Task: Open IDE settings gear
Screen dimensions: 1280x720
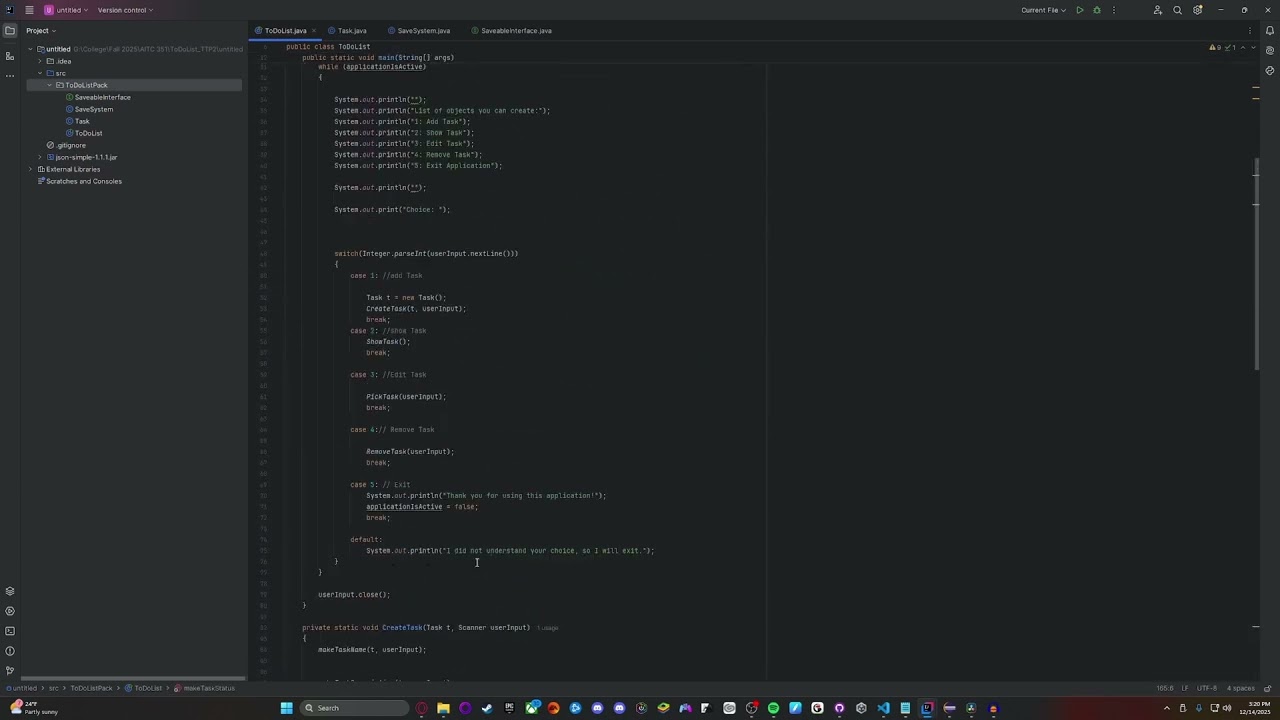Action: [1197, 10]
